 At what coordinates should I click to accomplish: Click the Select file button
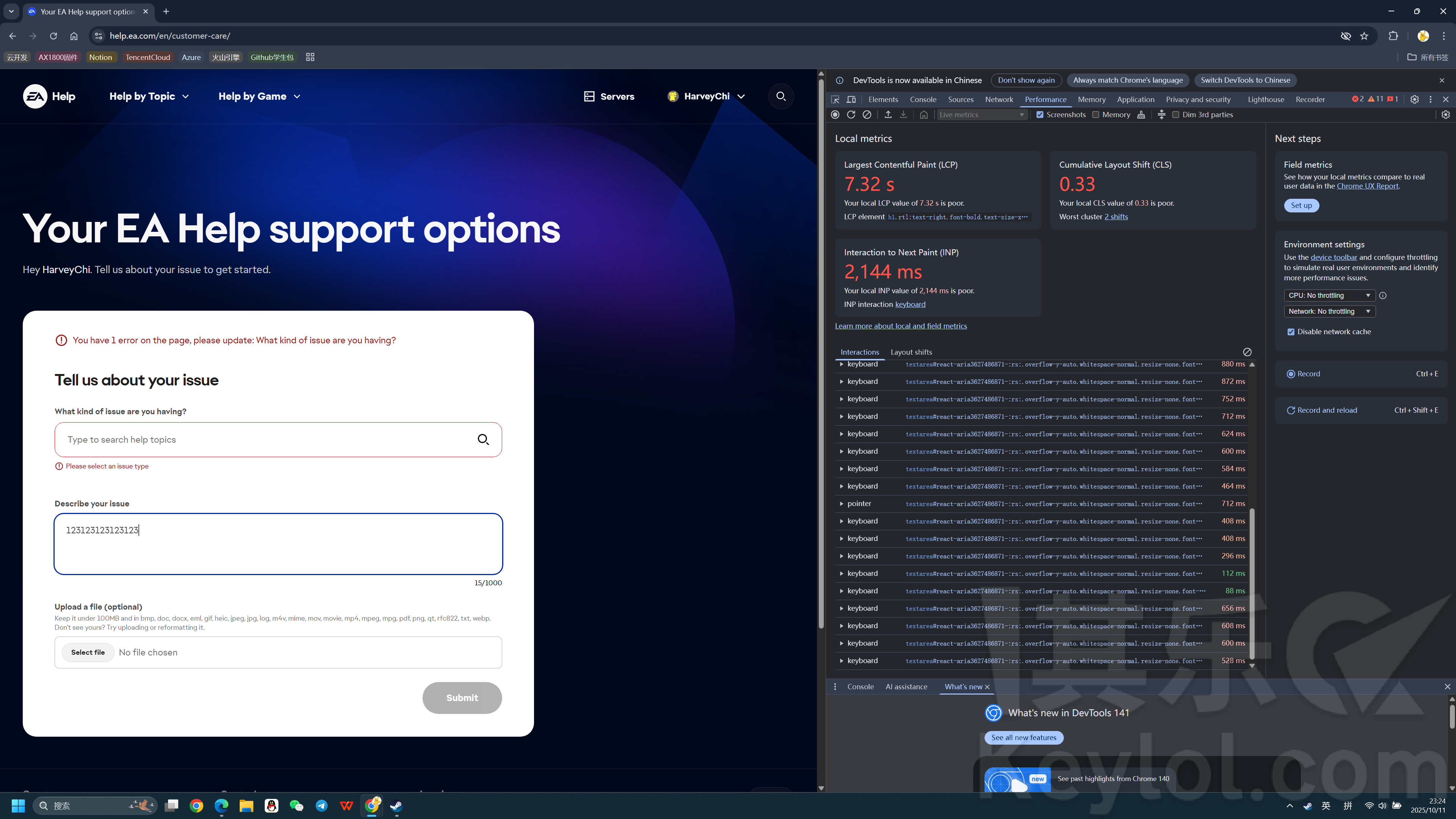pos(88,652)
